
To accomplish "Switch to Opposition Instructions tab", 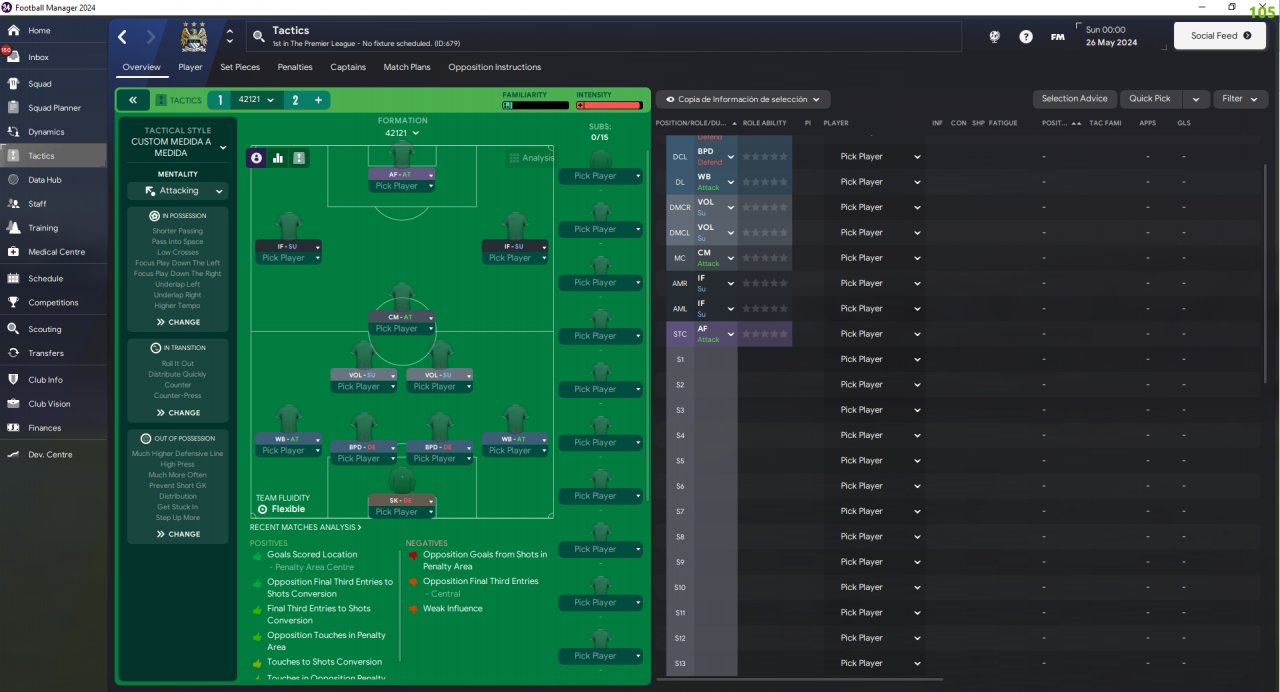I will (495, 67).
